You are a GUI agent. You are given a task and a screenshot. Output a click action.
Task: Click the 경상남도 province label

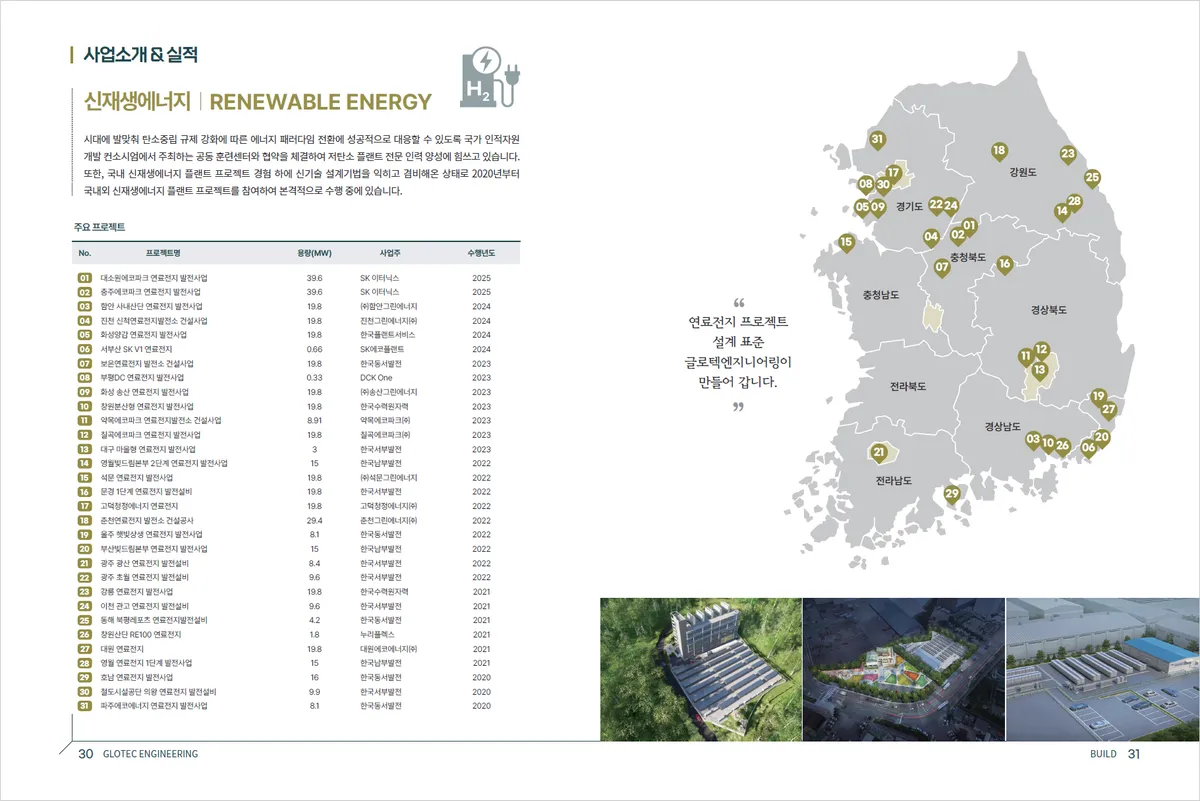click(1003, 427)
